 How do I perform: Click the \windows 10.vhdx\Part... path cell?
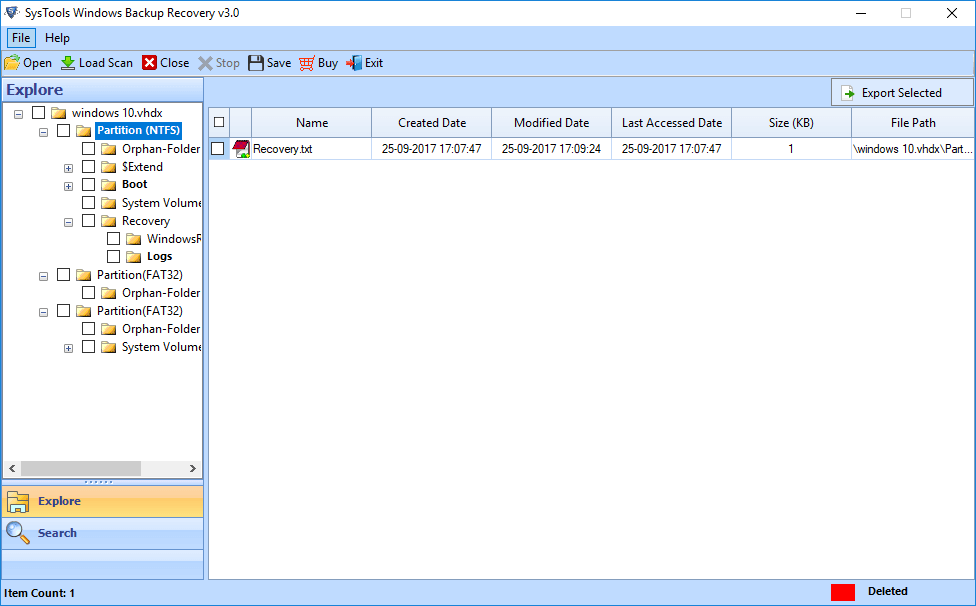[x=913, y=149]
